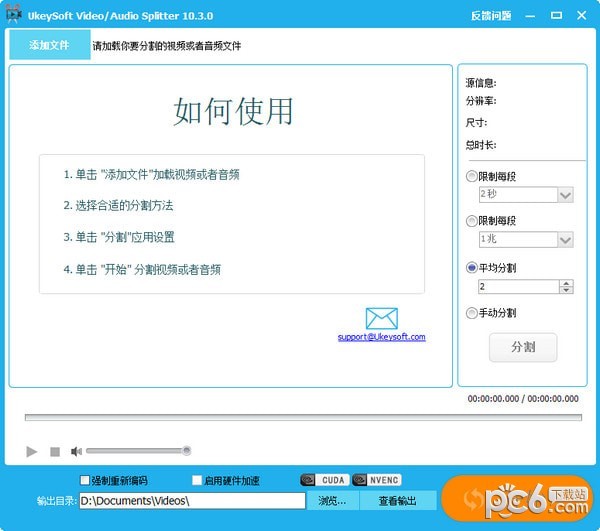
Task: Expand the 2秒 duration dropdown
Action: click(x=565, y=195)
